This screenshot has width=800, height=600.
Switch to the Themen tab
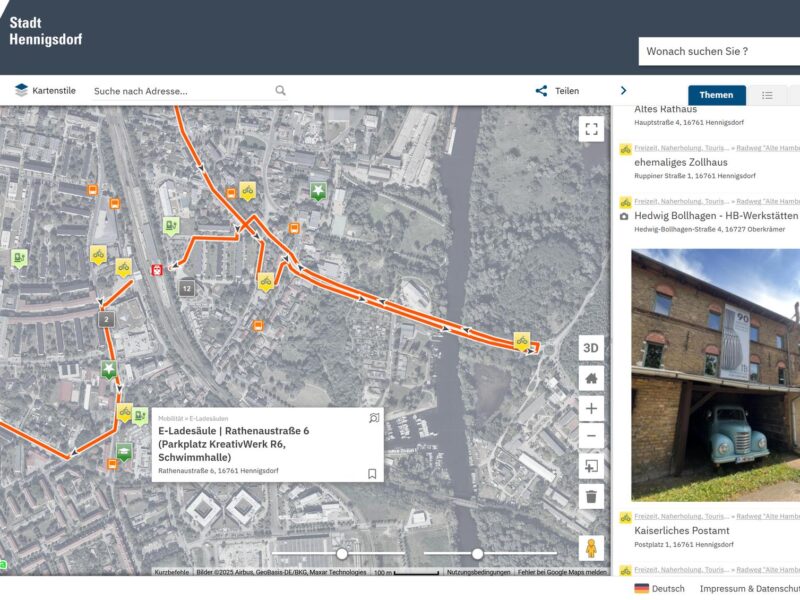(x=716, y=95)
